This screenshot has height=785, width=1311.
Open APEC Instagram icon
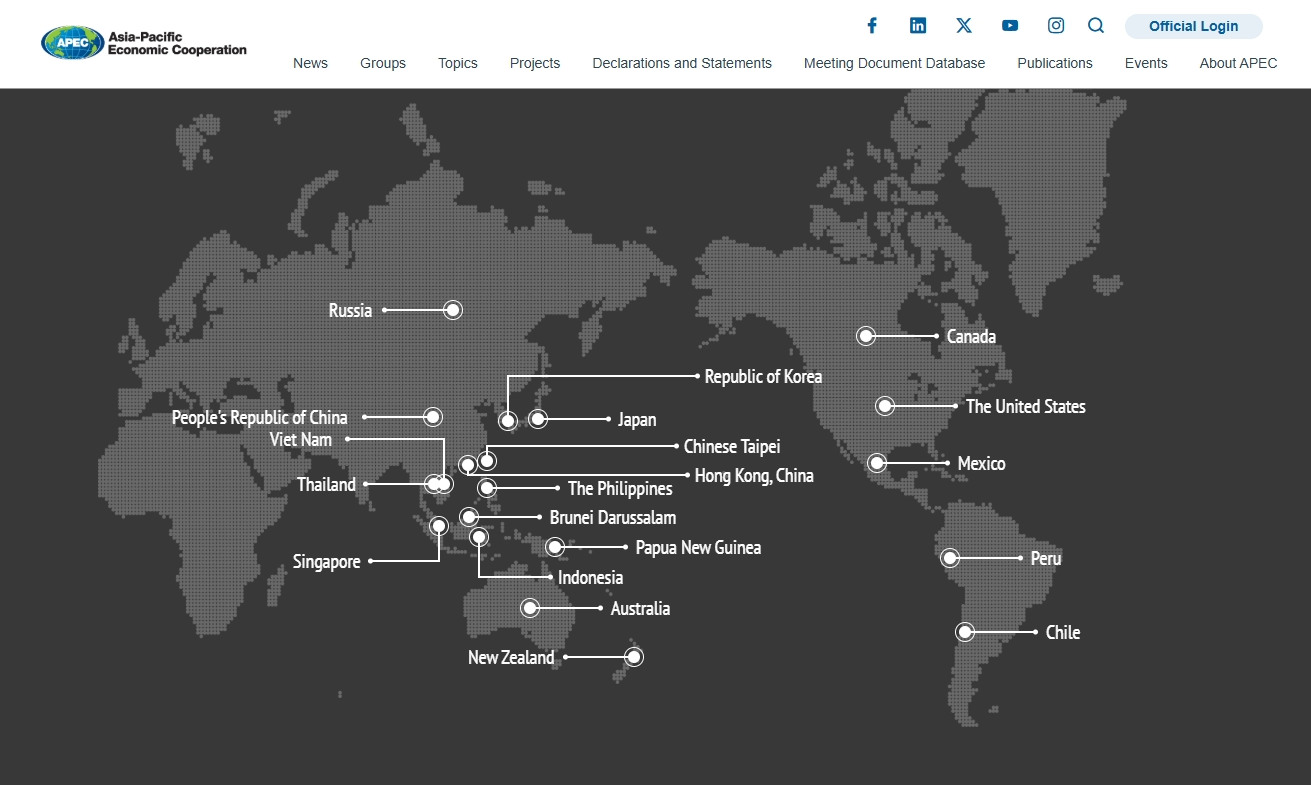click(1056, 26)
